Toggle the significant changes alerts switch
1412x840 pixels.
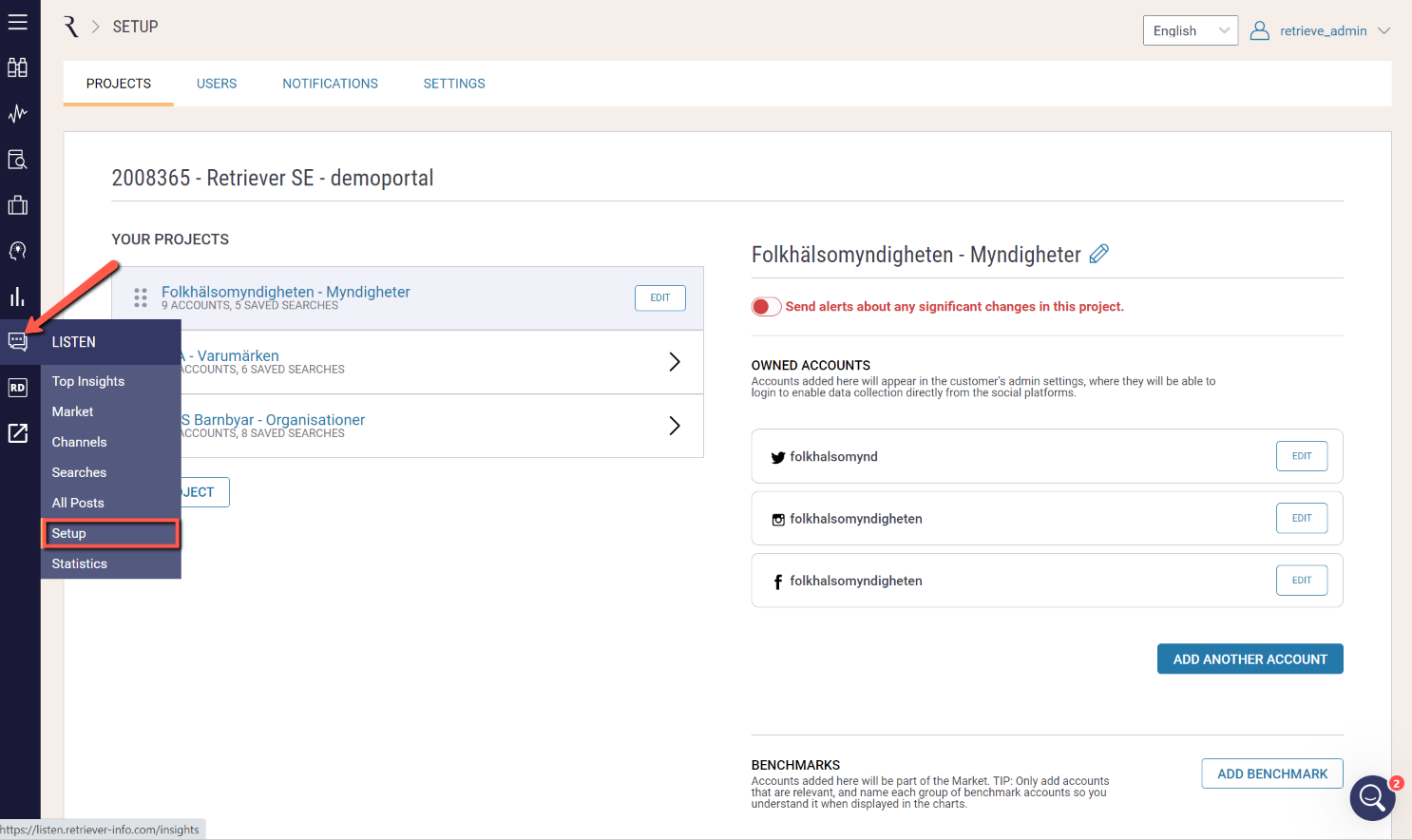point(766,306)
